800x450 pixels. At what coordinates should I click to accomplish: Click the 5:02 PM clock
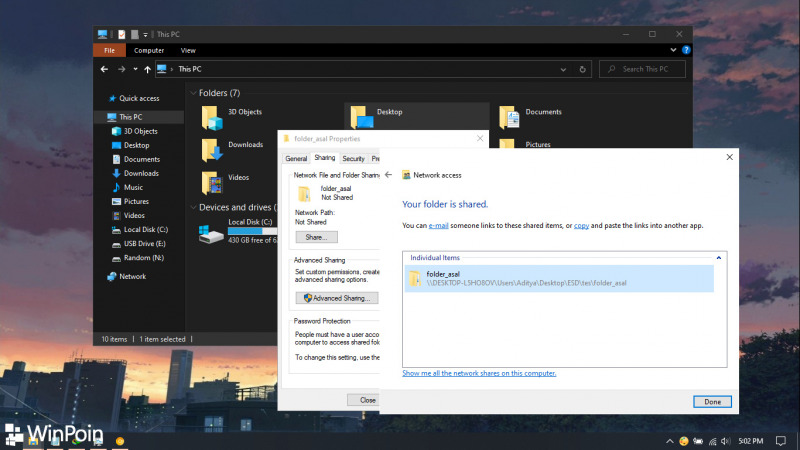coord(751,441)
